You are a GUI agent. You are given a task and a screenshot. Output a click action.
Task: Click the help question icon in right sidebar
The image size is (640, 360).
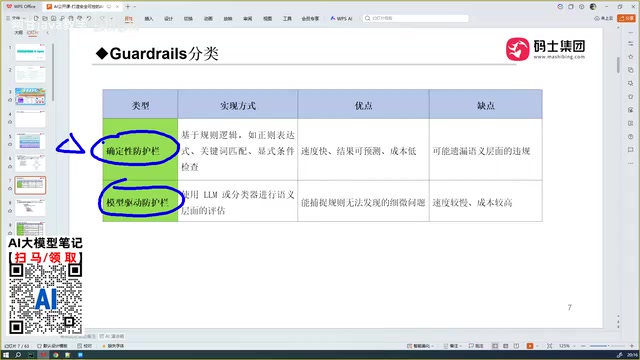point(631,136)
